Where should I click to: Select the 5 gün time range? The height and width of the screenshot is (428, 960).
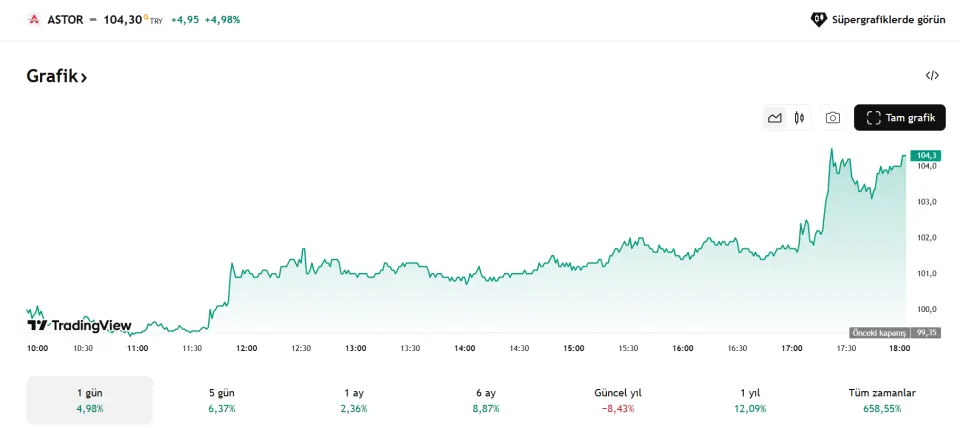pos(221,400)
